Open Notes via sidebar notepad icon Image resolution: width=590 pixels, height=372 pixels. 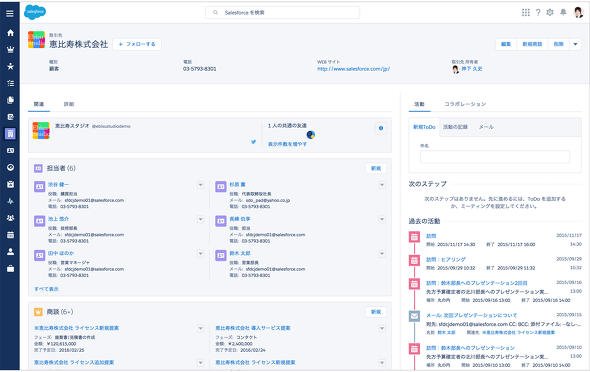pos(10,117)
